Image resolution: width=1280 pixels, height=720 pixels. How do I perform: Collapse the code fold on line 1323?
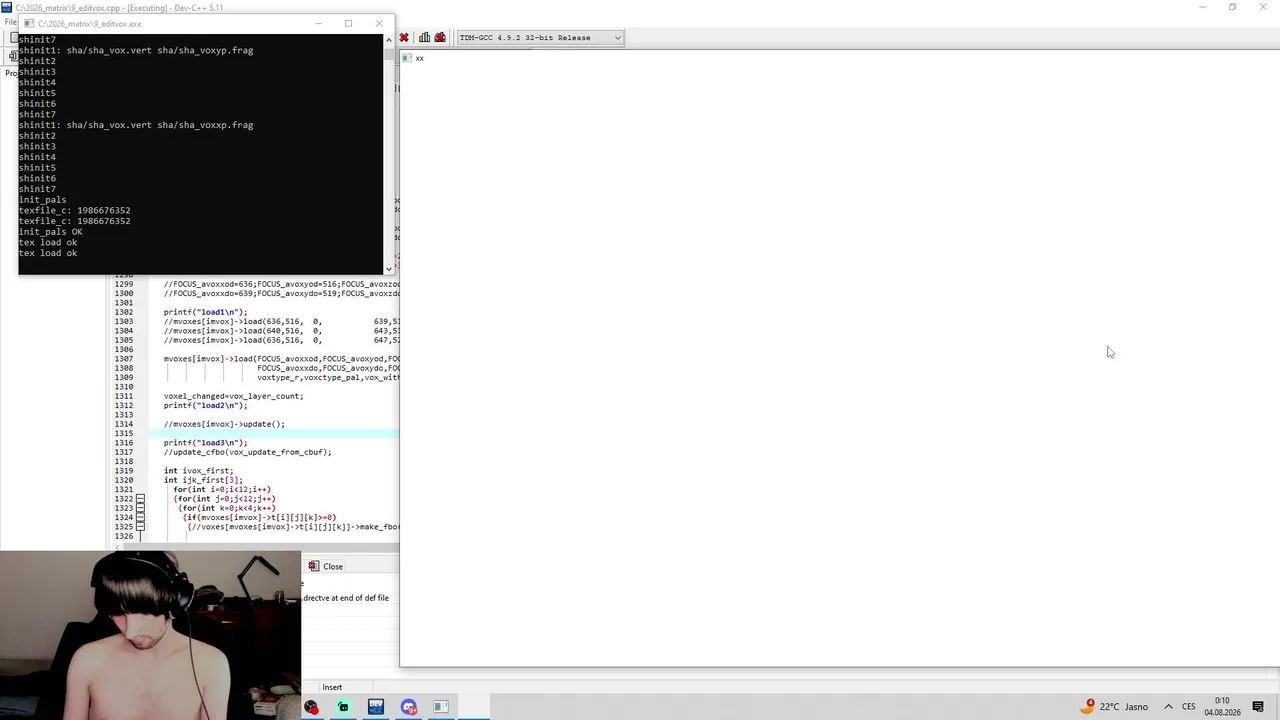(140, 508)
